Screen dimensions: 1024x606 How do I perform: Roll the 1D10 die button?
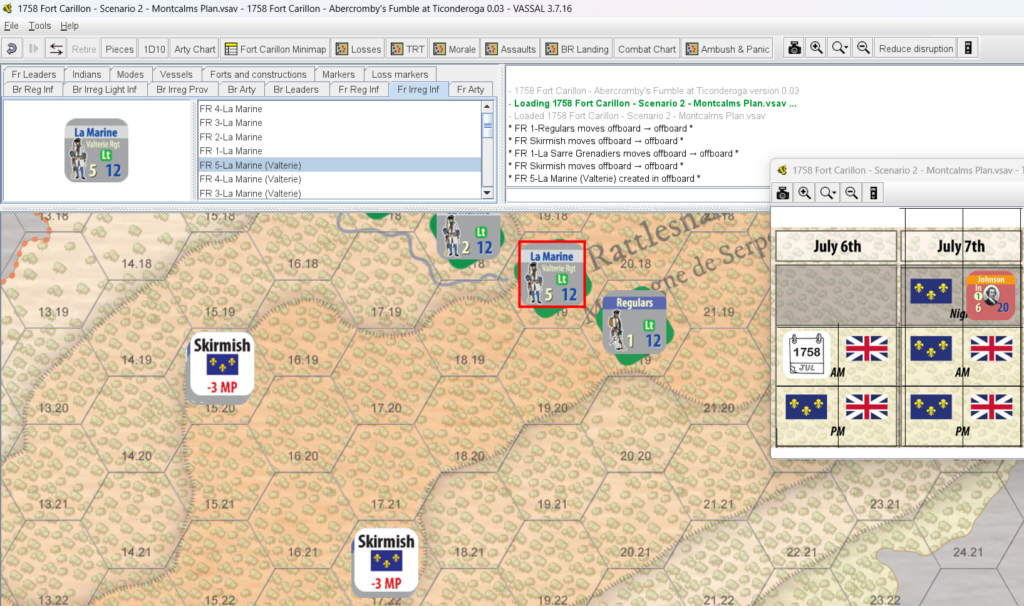click(x=154, y=49)
